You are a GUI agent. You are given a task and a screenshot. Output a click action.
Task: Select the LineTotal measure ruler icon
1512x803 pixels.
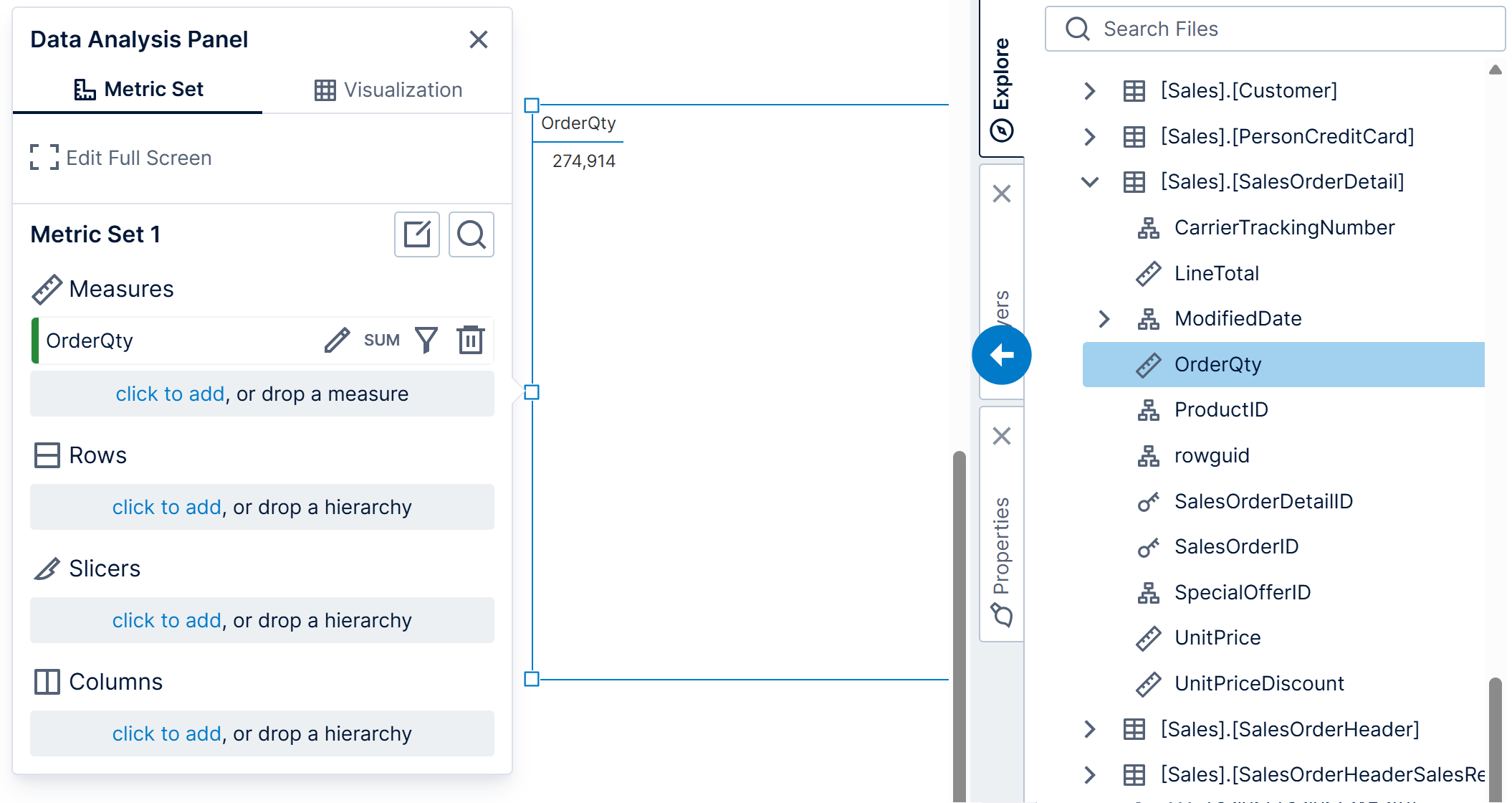pos(1149,274)
